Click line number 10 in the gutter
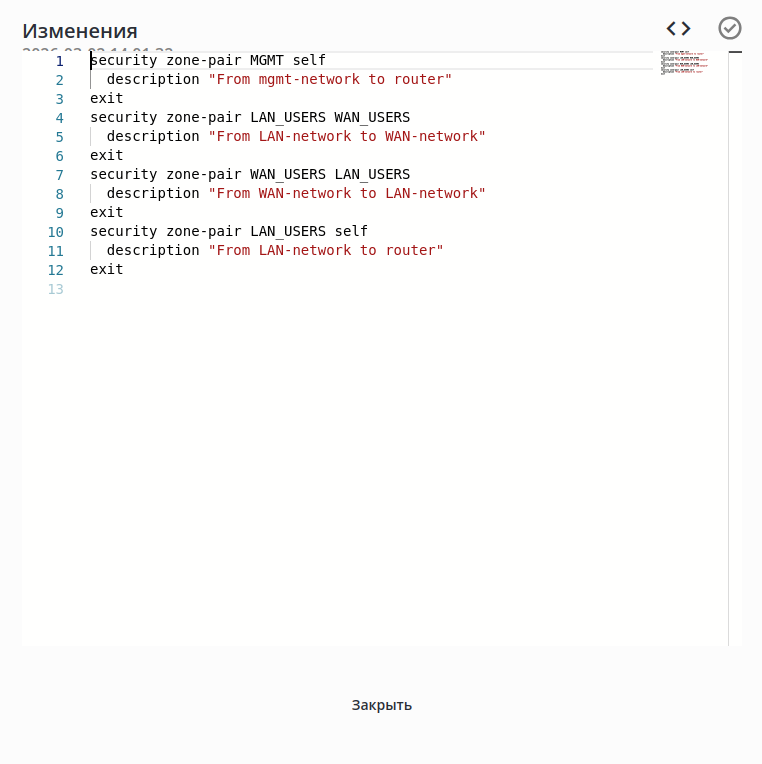 pyautogui.click(x=56, y=232)
